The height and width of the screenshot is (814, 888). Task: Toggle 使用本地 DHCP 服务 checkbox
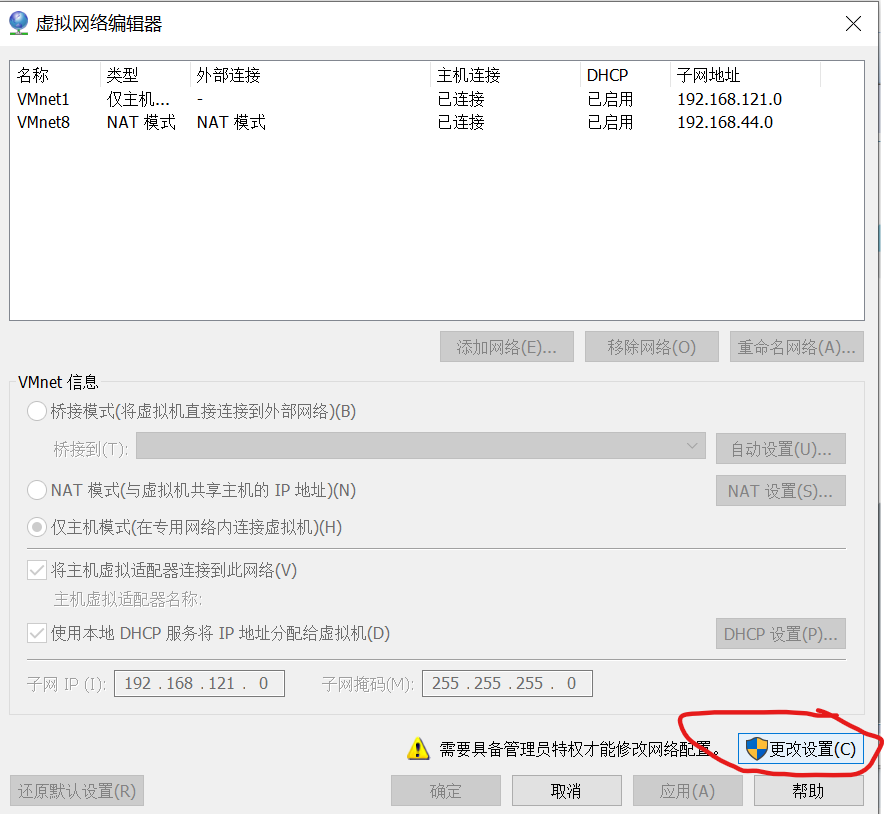pyautogui.click(x=37, y=633)
